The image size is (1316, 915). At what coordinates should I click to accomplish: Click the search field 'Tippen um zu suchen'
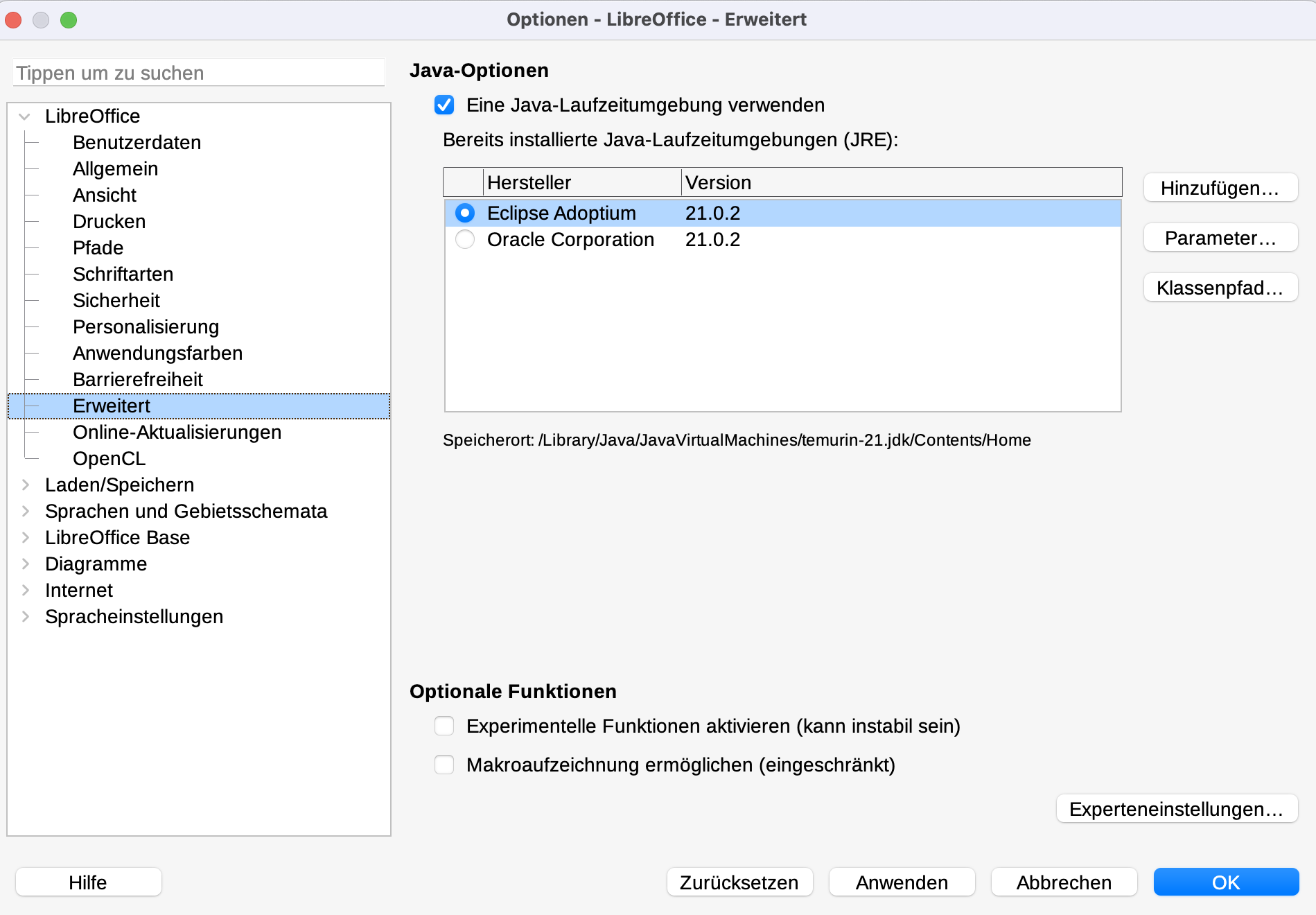[198, 73]
